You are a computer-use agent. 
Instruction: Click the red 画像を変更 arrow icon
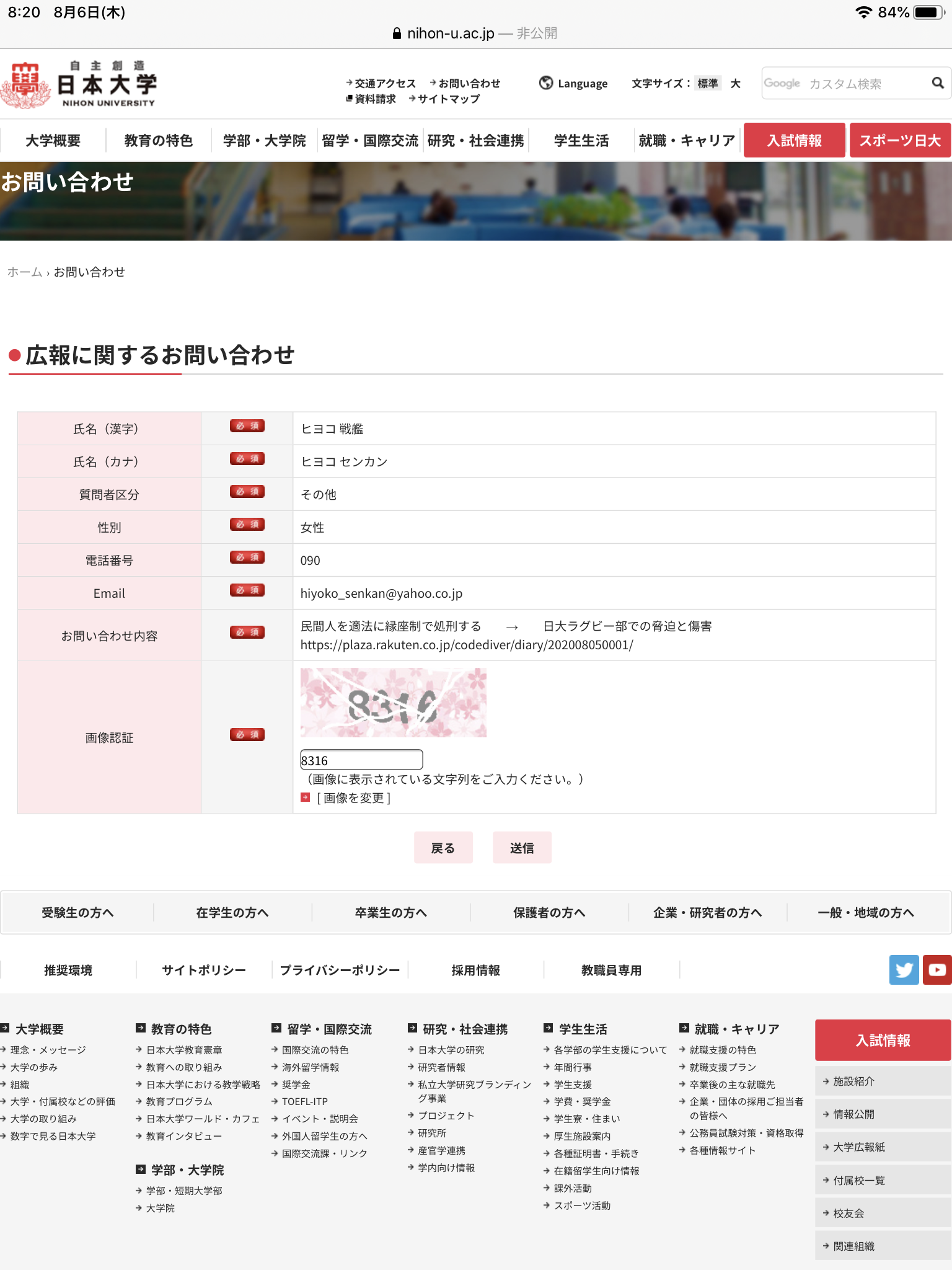click(x=305, y=797)
